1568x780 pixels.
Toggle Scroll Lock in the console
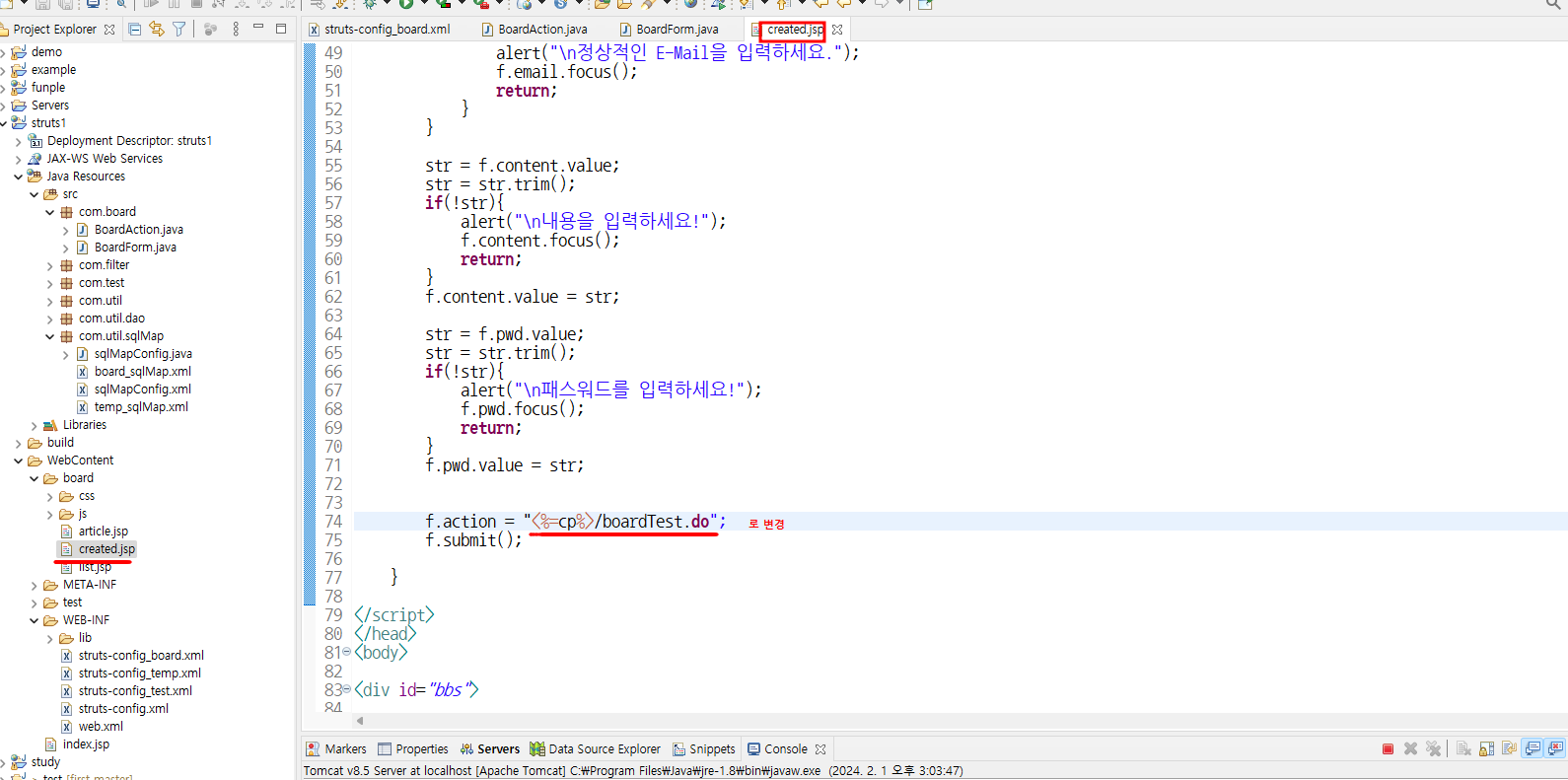(x=1486, y=749)
